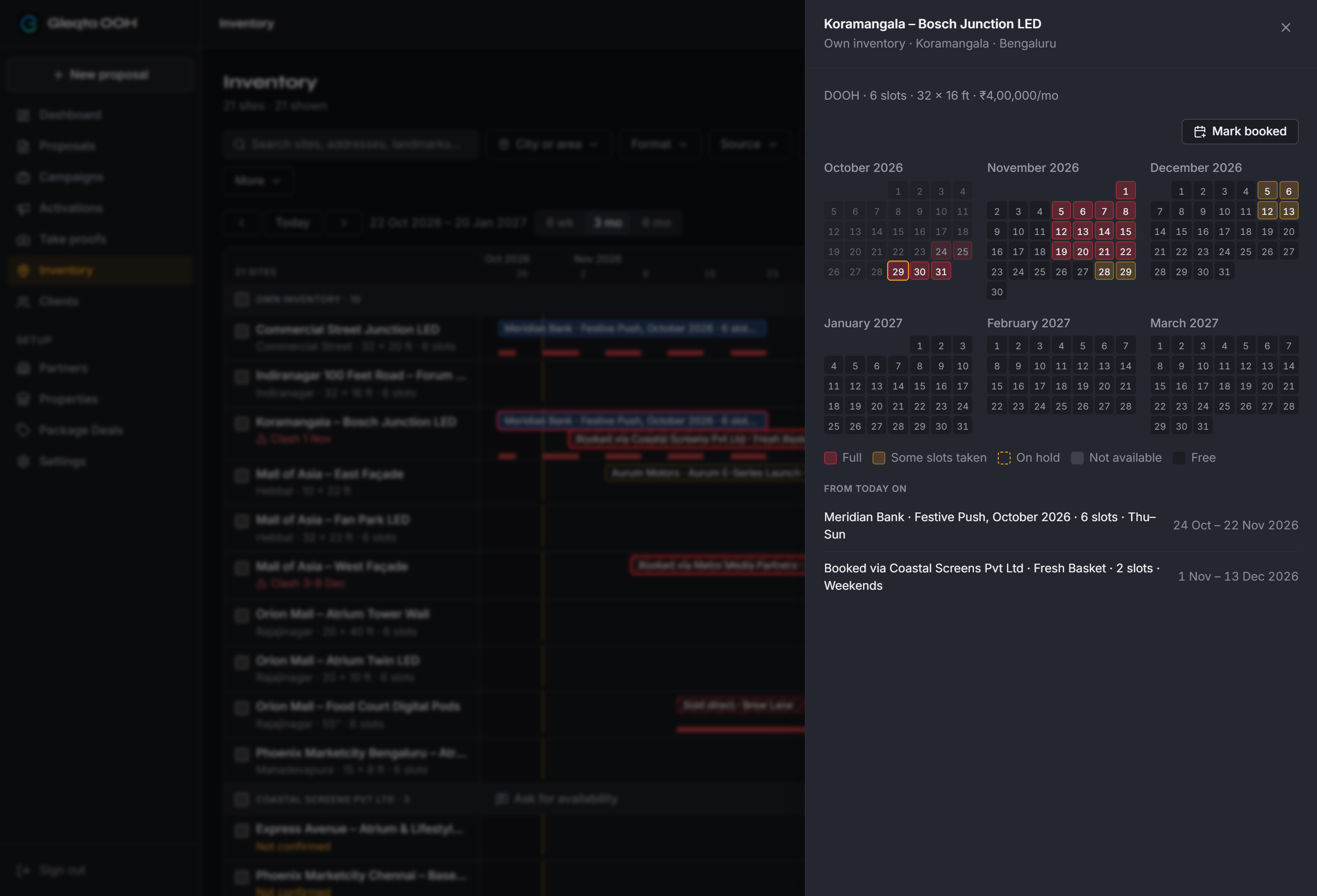Click November 5, 2026 full day
Viewport: 1317px width, 896px height.
[x=1061, y=211]
